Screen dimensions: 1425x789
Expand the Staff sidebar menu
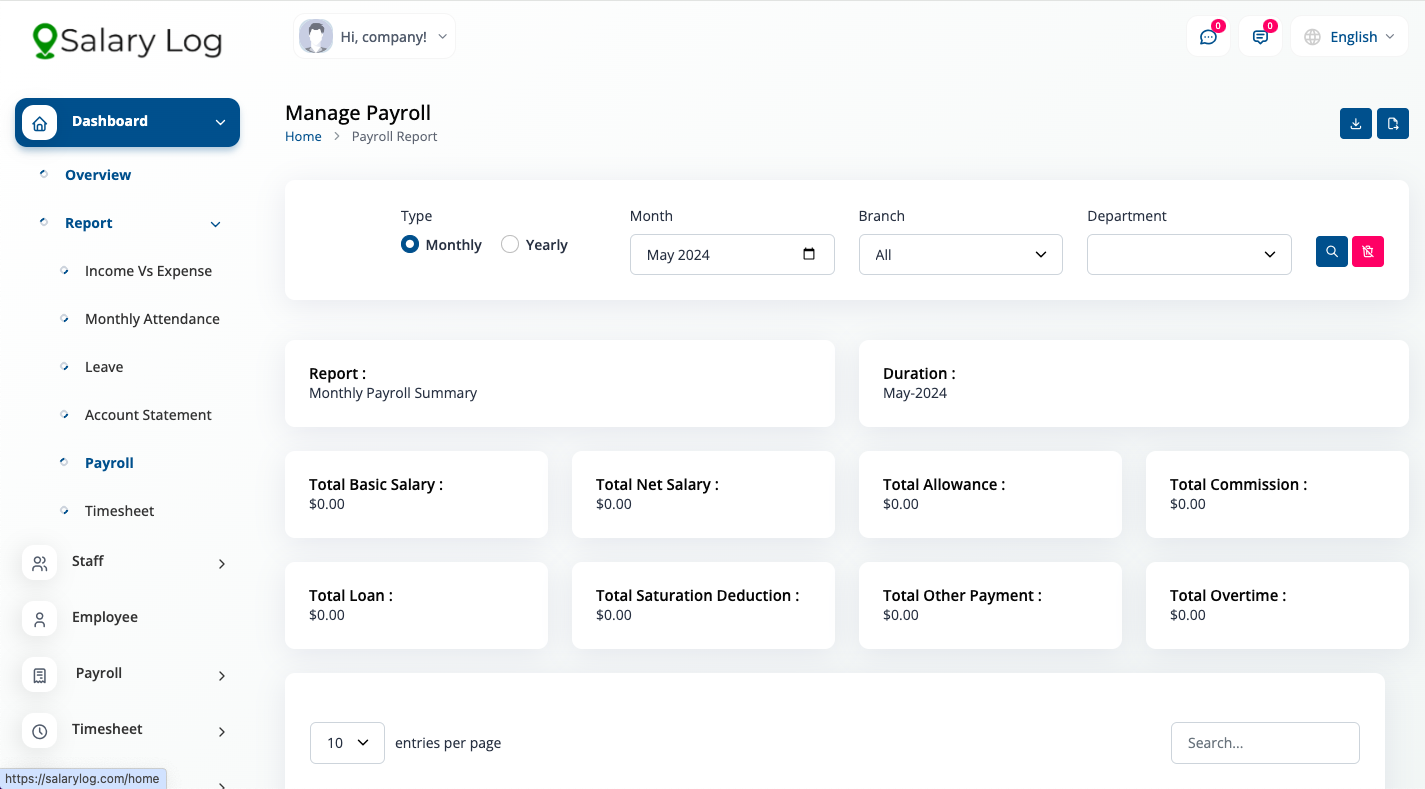tap(127, 563)
